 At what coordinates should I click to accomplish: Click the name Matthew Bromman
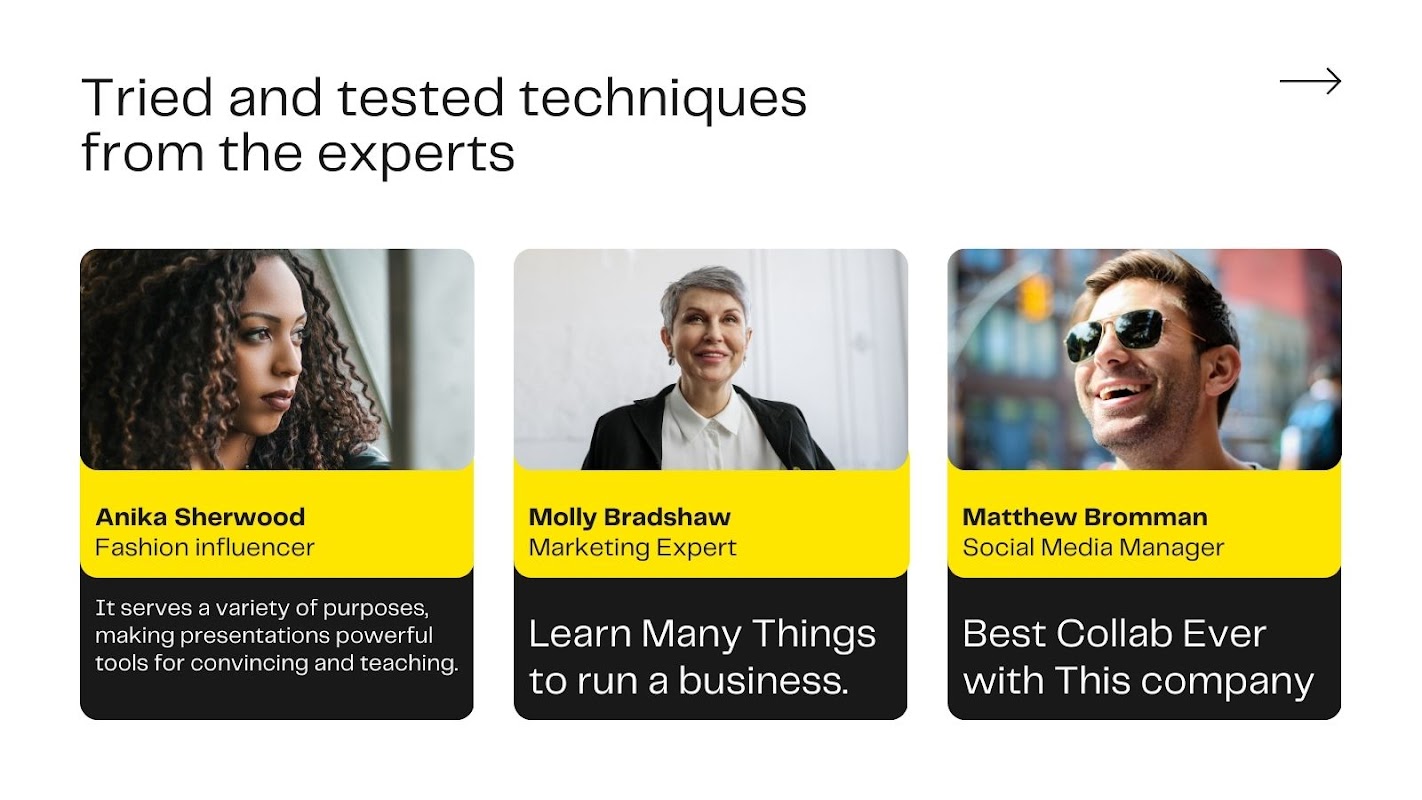tap(1084, 517)
